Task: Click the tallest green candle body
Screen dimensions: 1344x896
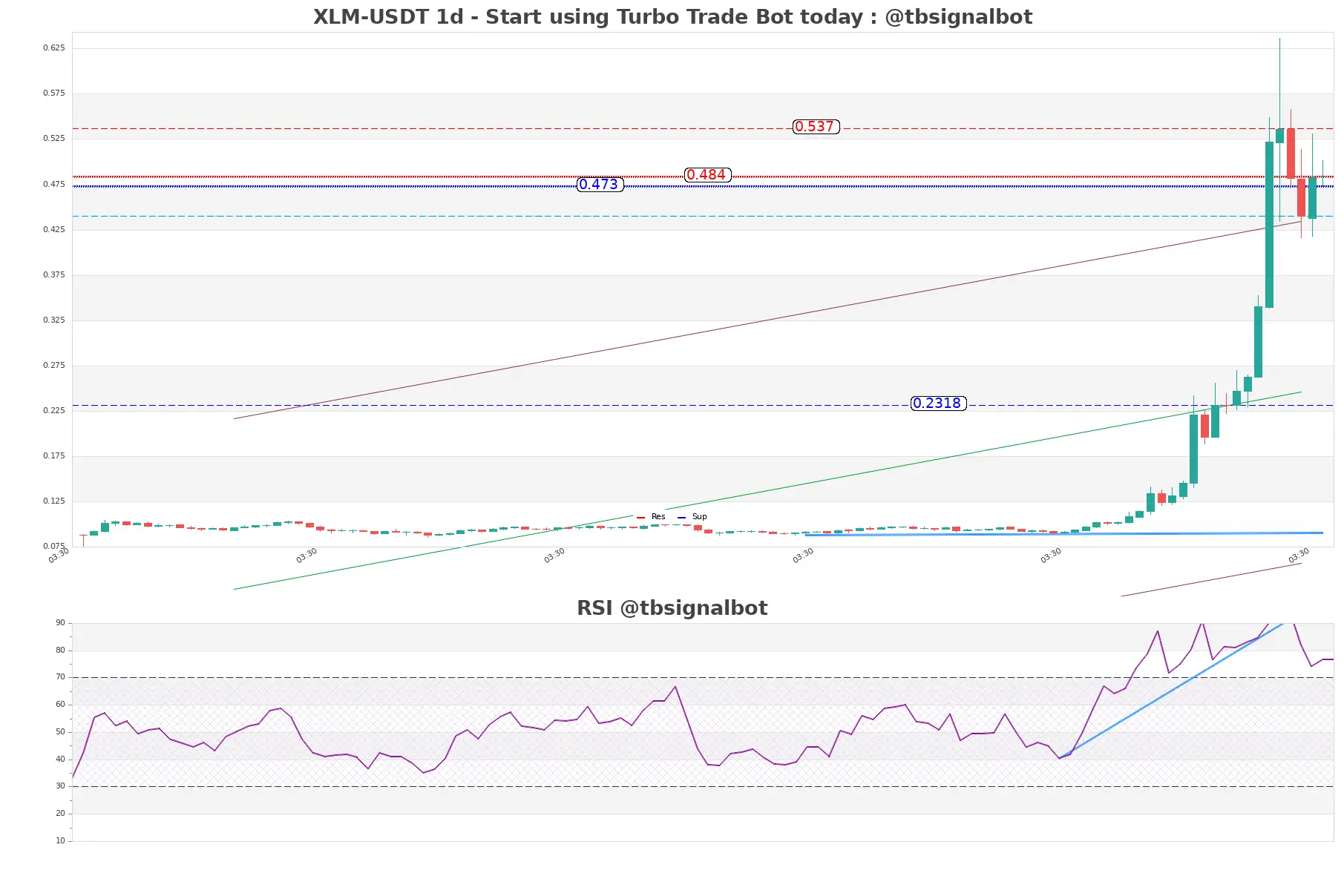Action: point(1269,225)
